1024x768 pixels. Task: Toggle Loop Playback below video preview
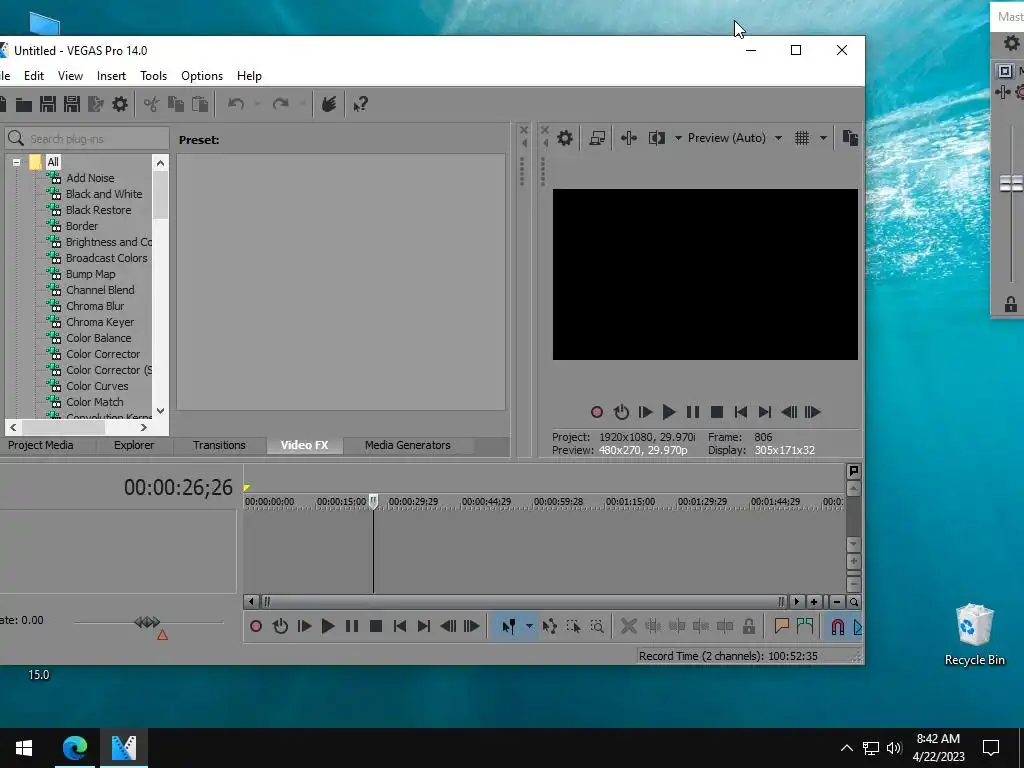(x=621, y=412)
